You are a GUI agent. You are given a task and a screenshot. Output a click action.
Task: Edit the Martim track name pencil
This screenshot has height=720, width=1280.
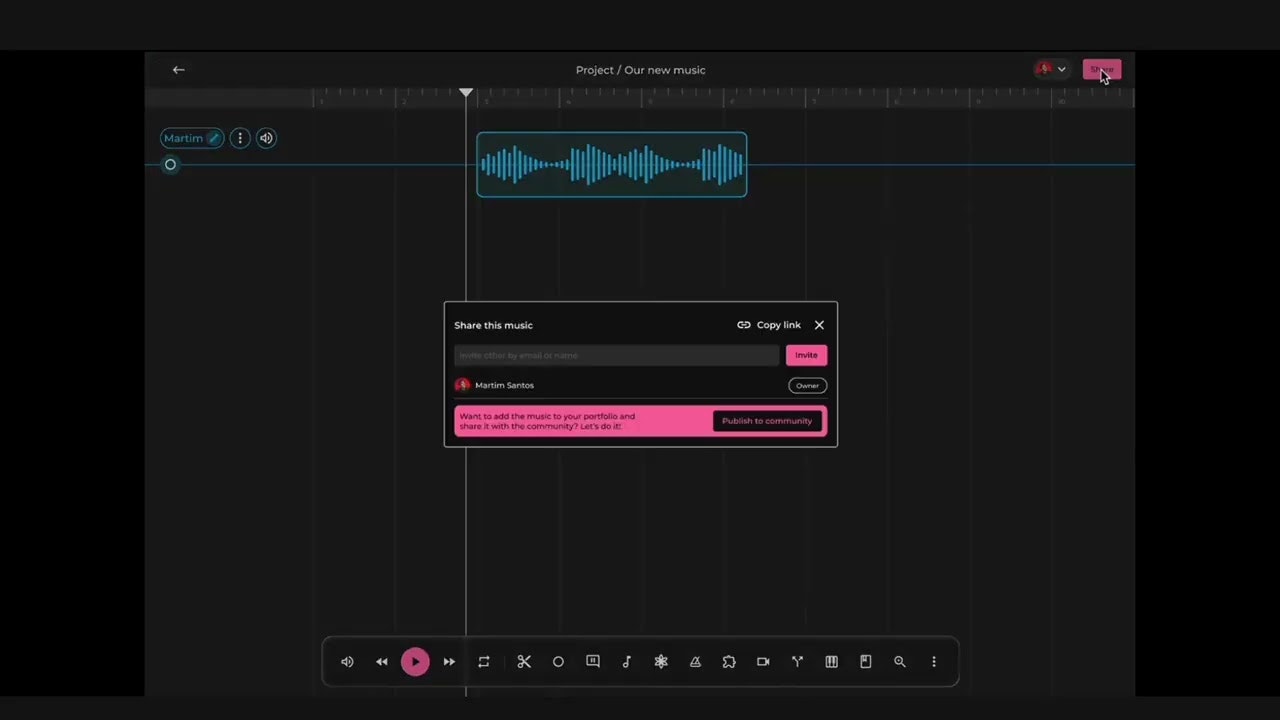(213, 138)
